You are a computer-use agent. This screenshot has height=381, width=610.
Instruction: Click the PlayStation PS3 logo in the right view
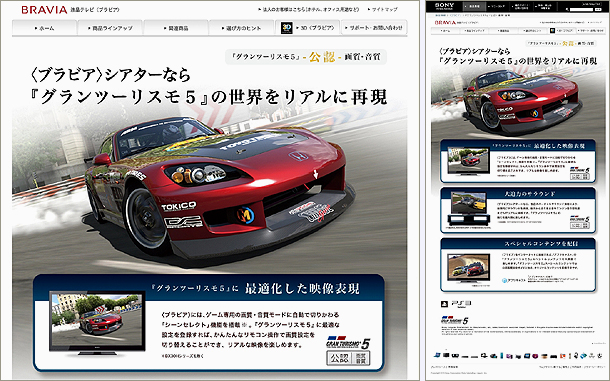(455, 304)
